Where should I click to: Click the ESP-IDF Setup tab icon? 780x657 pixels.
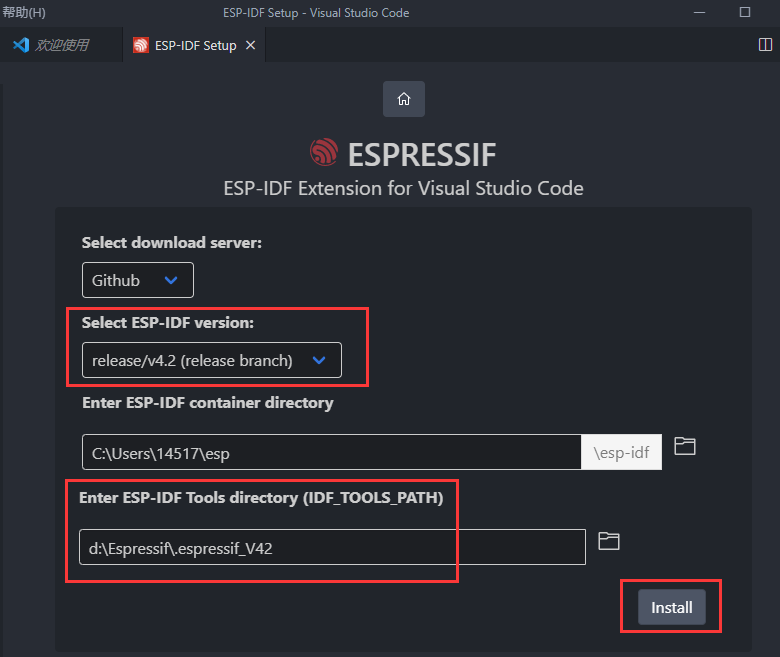point(141,45)
